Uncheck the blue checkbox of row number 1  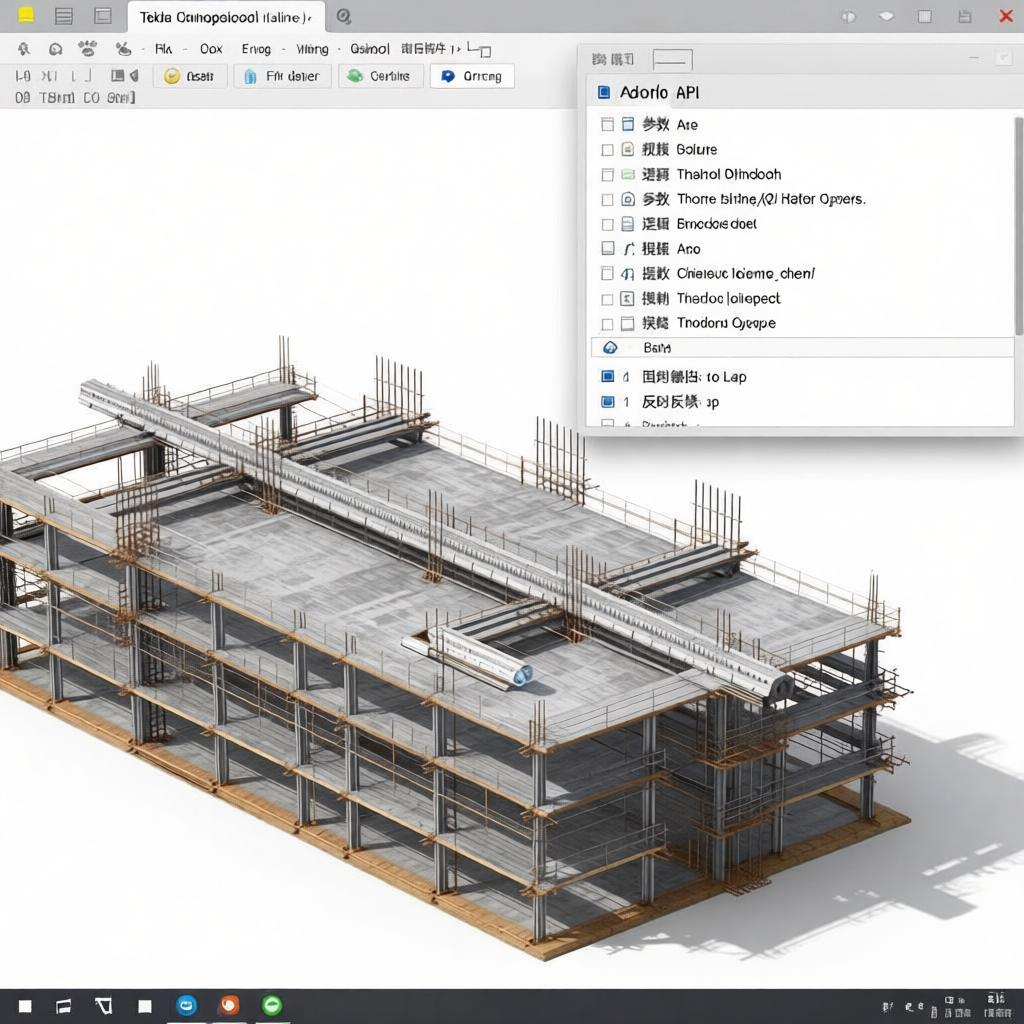[x=607, y=402]
